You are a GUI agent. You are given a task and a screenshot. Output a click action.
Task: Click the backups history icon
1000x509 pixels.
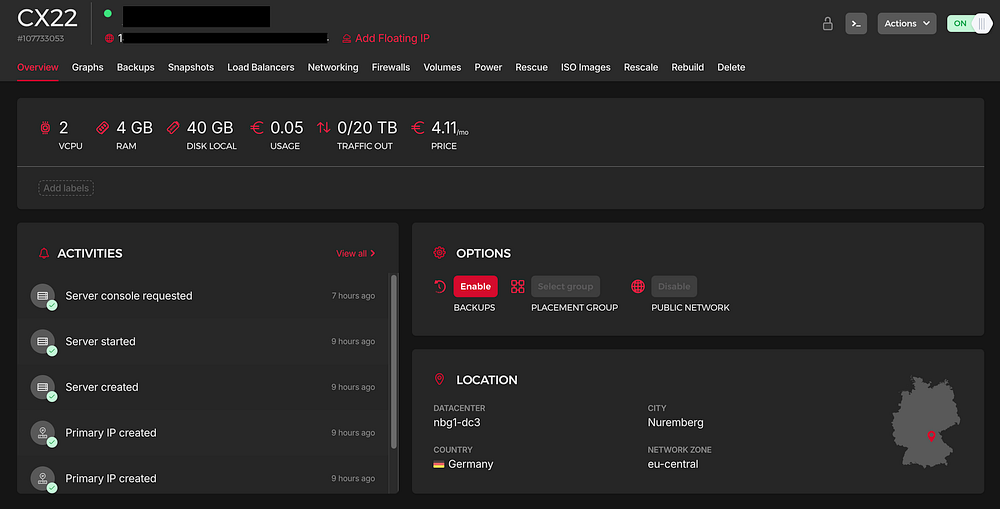tap(440, 286)
